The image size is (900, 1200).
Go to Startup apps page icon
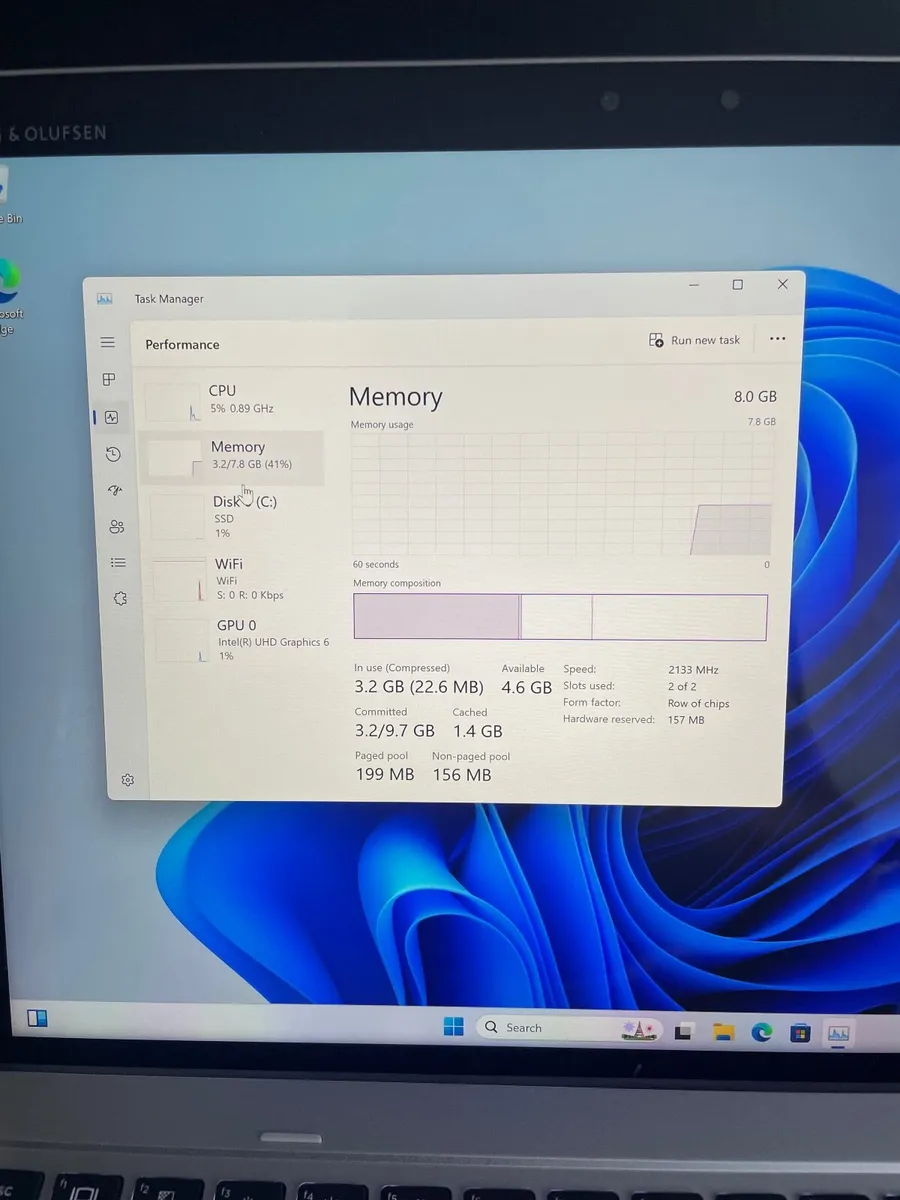(115, 490)
